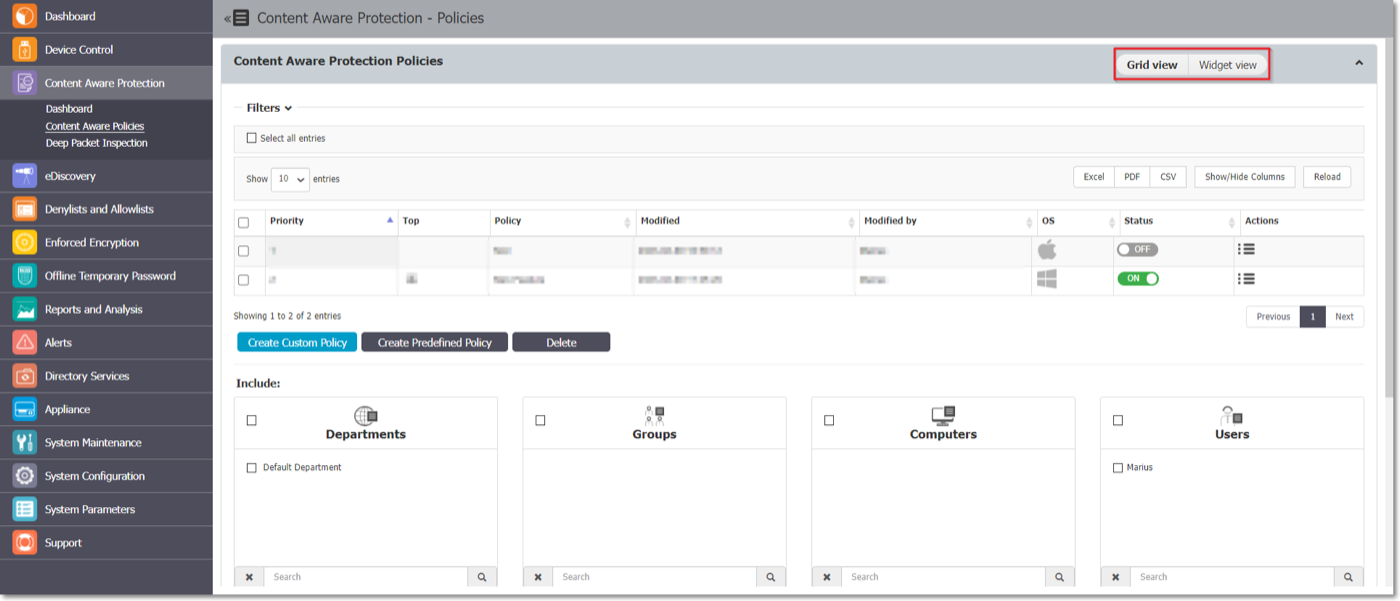Collapse sidebar using the menu toggle icon
Viewport: 1400px width, 601px height.
(237, 18)
